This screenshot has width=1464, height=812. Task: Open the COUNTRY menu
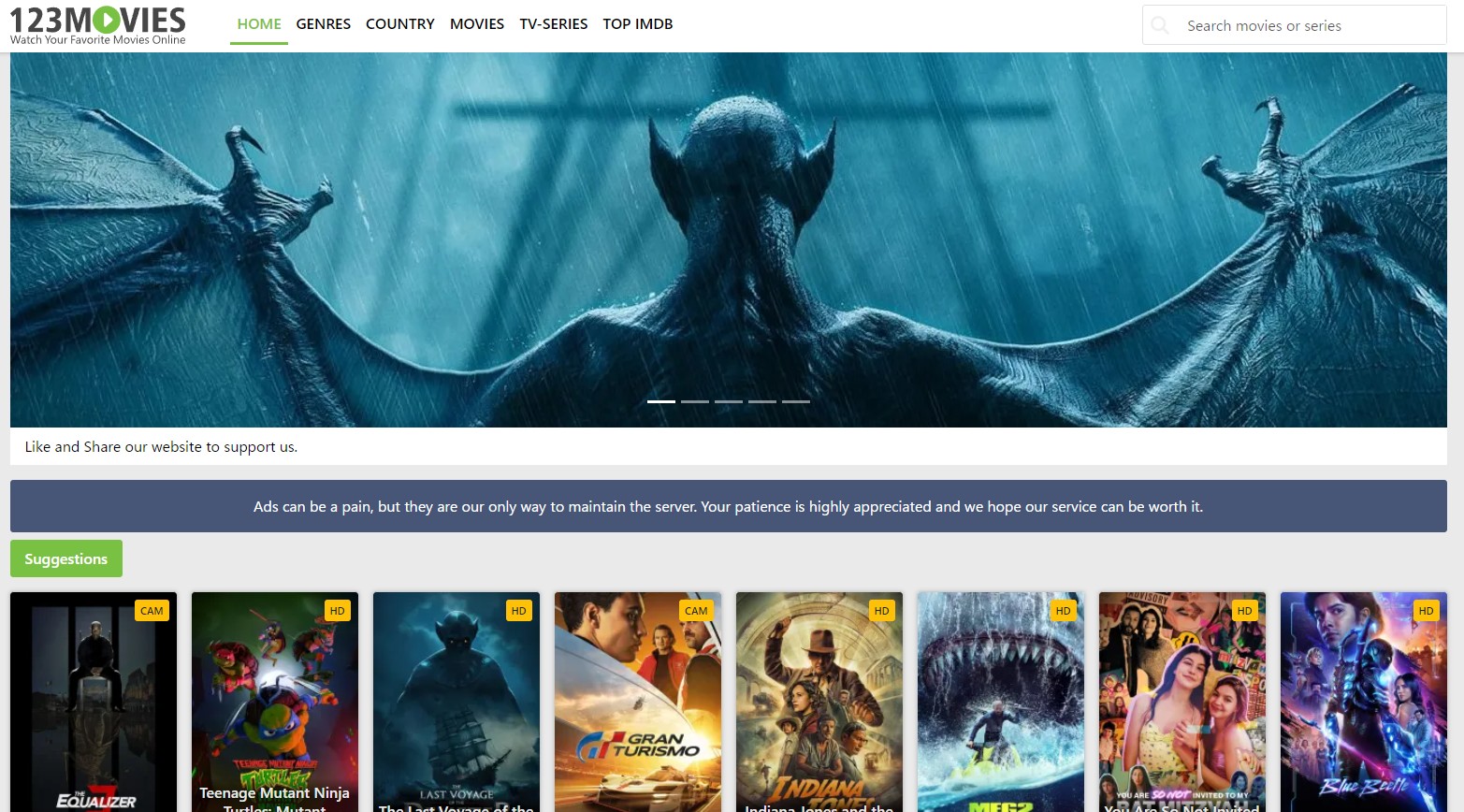click(400, 24)
